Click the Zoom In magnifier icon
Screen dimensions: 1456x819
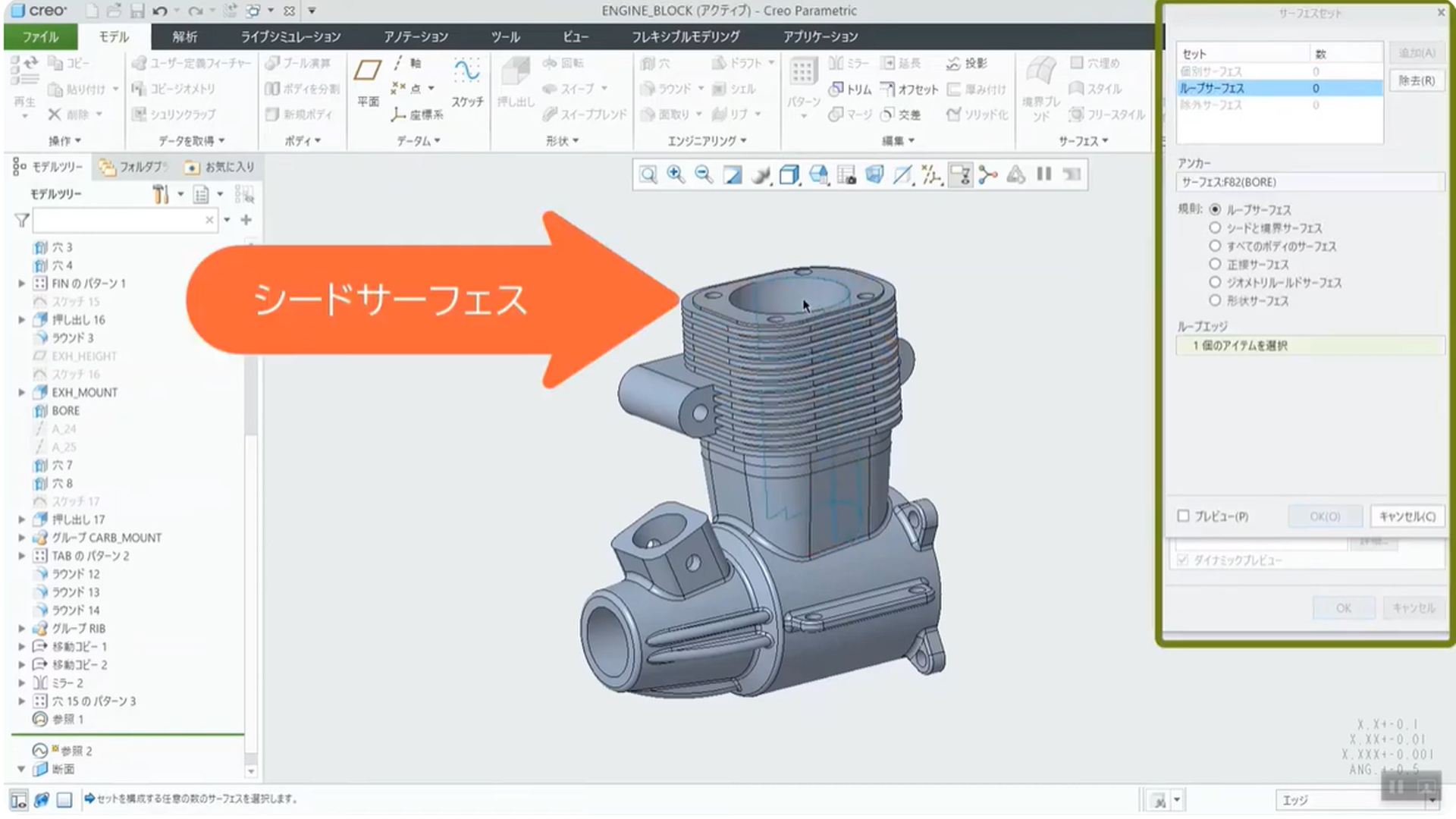(676, 175)
